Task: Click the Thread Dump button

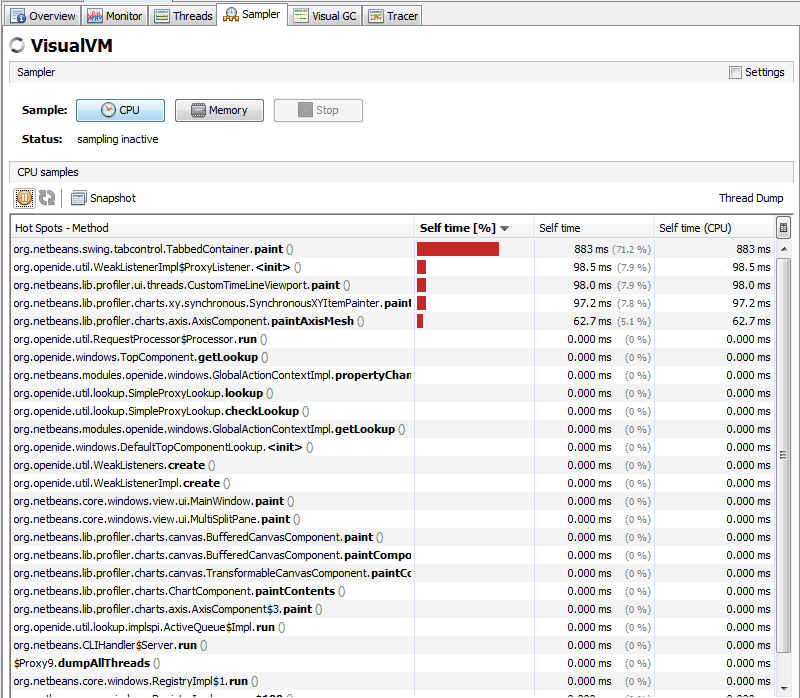Action: coord(751,198)
